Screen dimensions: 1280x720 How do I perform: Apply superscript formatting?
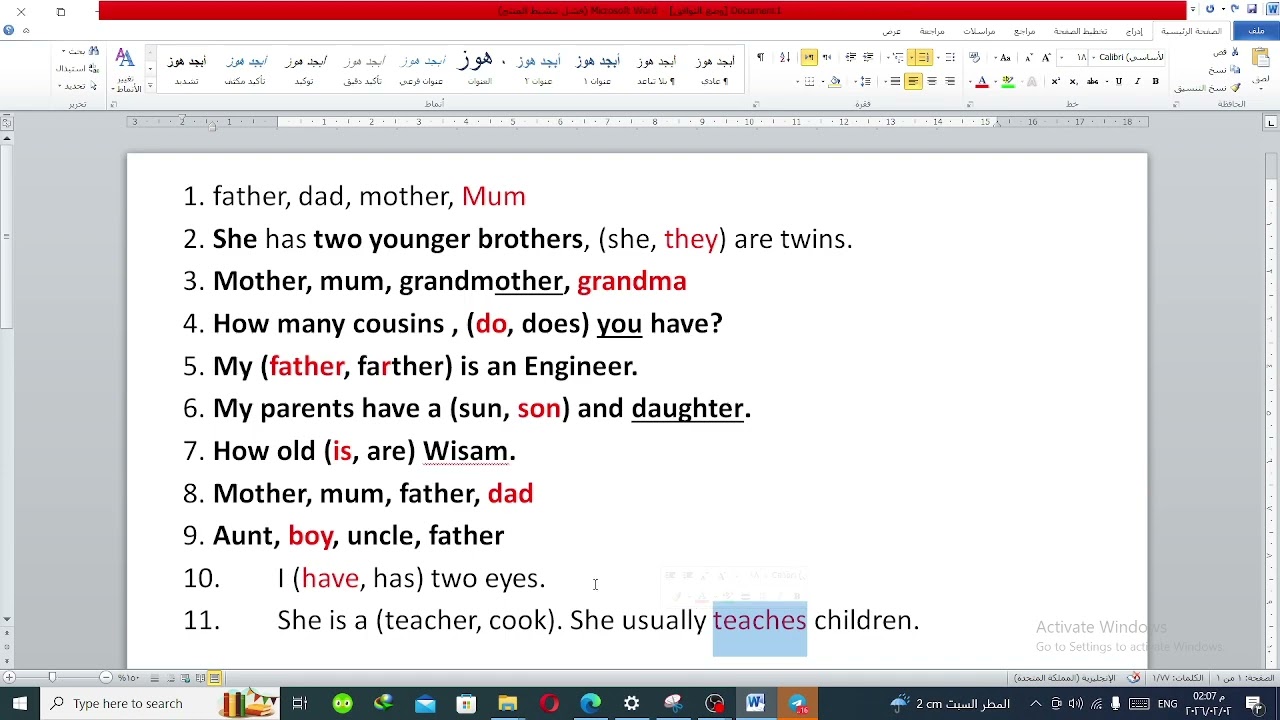[x=1055, y=81]
